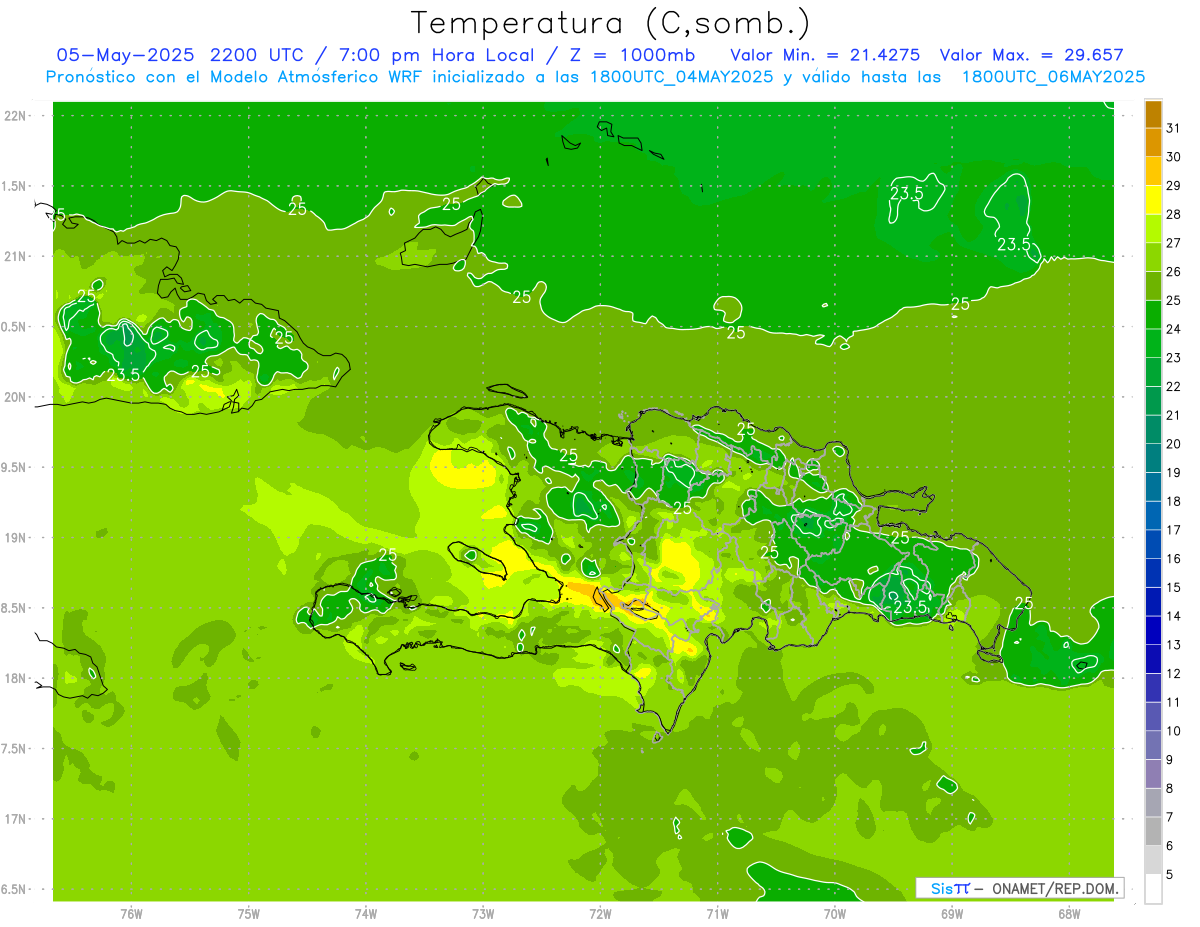
Task: Click the "20N" latitude axis label
Action: tap(16, 397)
